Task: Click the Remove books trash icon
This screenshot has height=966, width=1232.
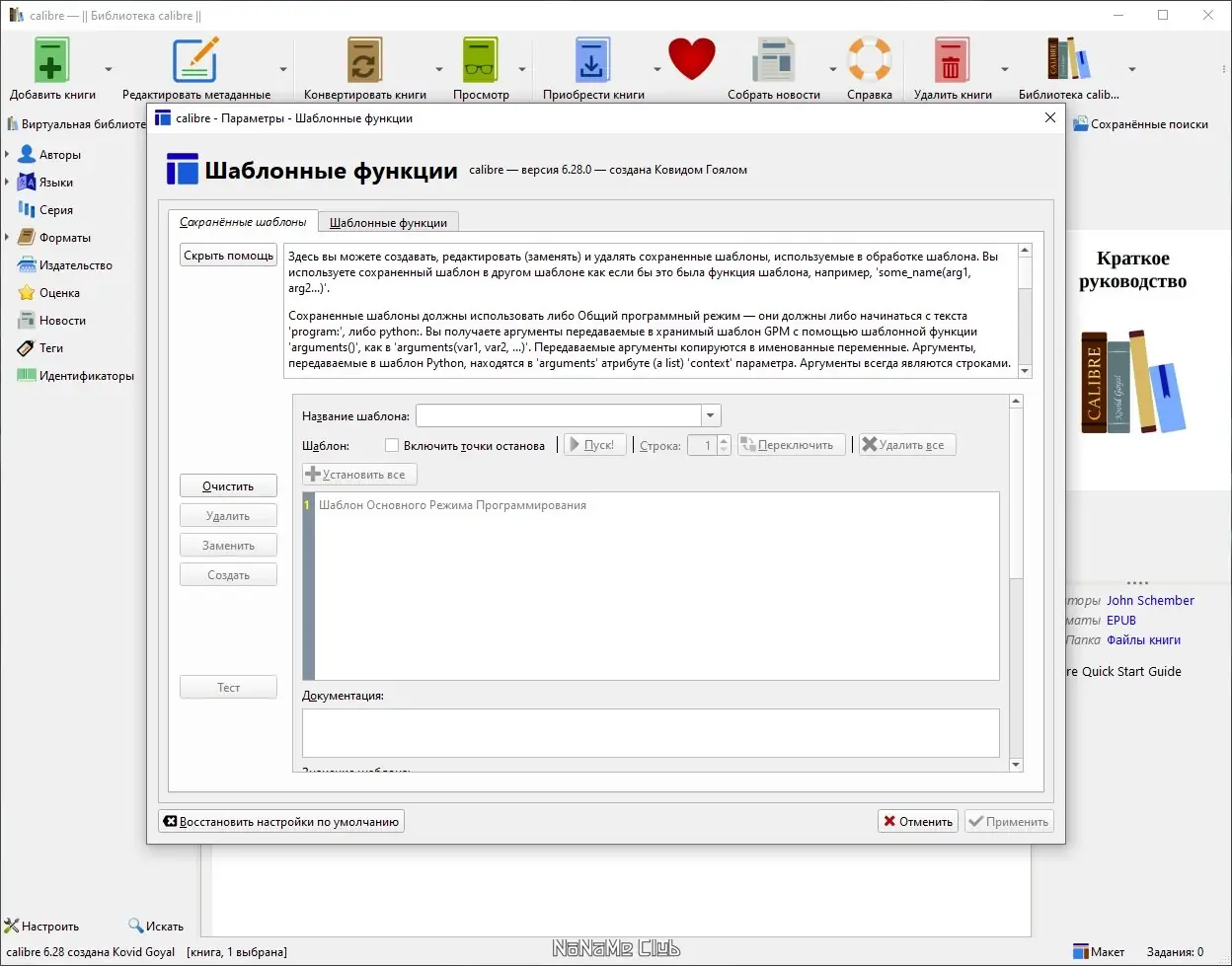Action: point(952,59)
